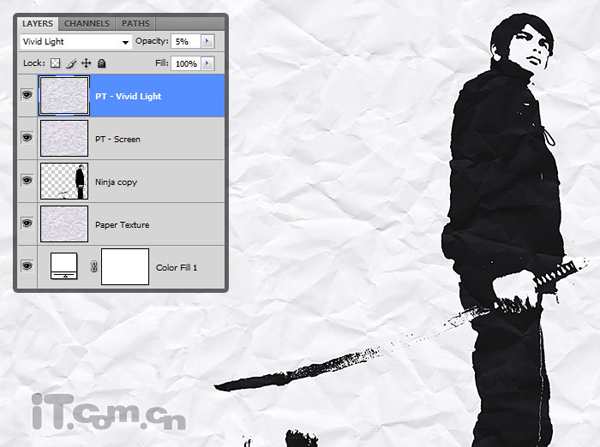Hide the PT - Vivid Light layer
The image size is (600, 447).
27,95
